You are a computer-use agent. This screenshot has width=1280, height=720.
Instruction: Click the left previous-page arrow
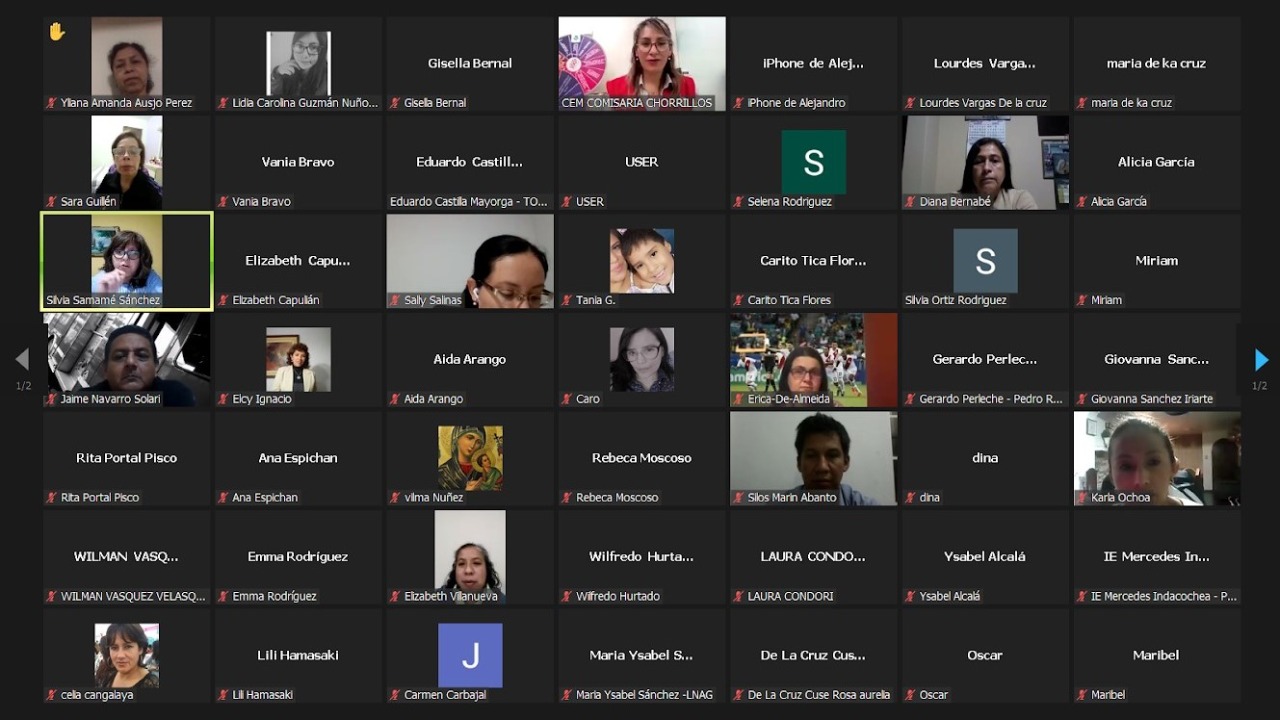point(22,360)
